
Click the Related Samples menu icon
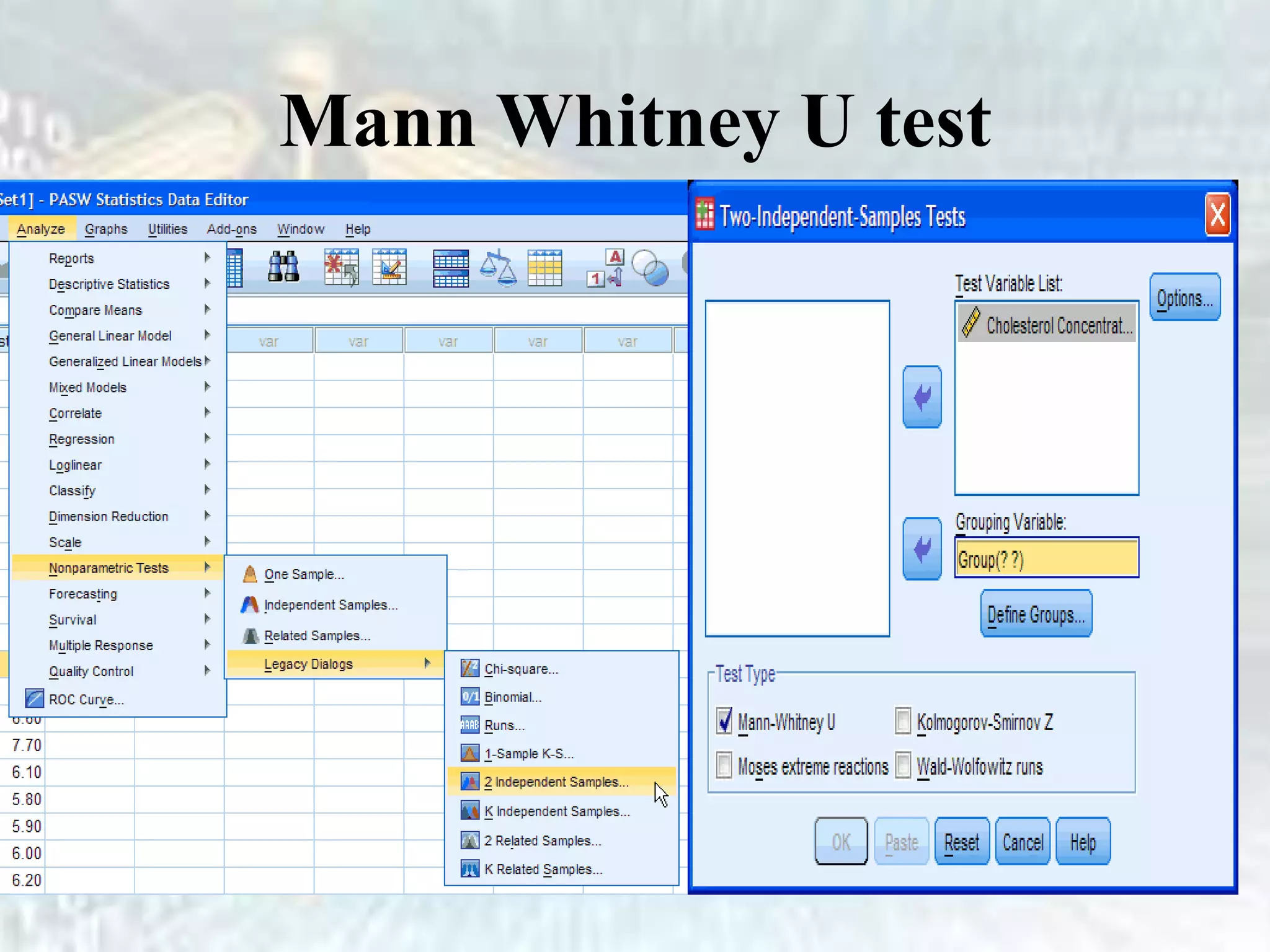251,636
